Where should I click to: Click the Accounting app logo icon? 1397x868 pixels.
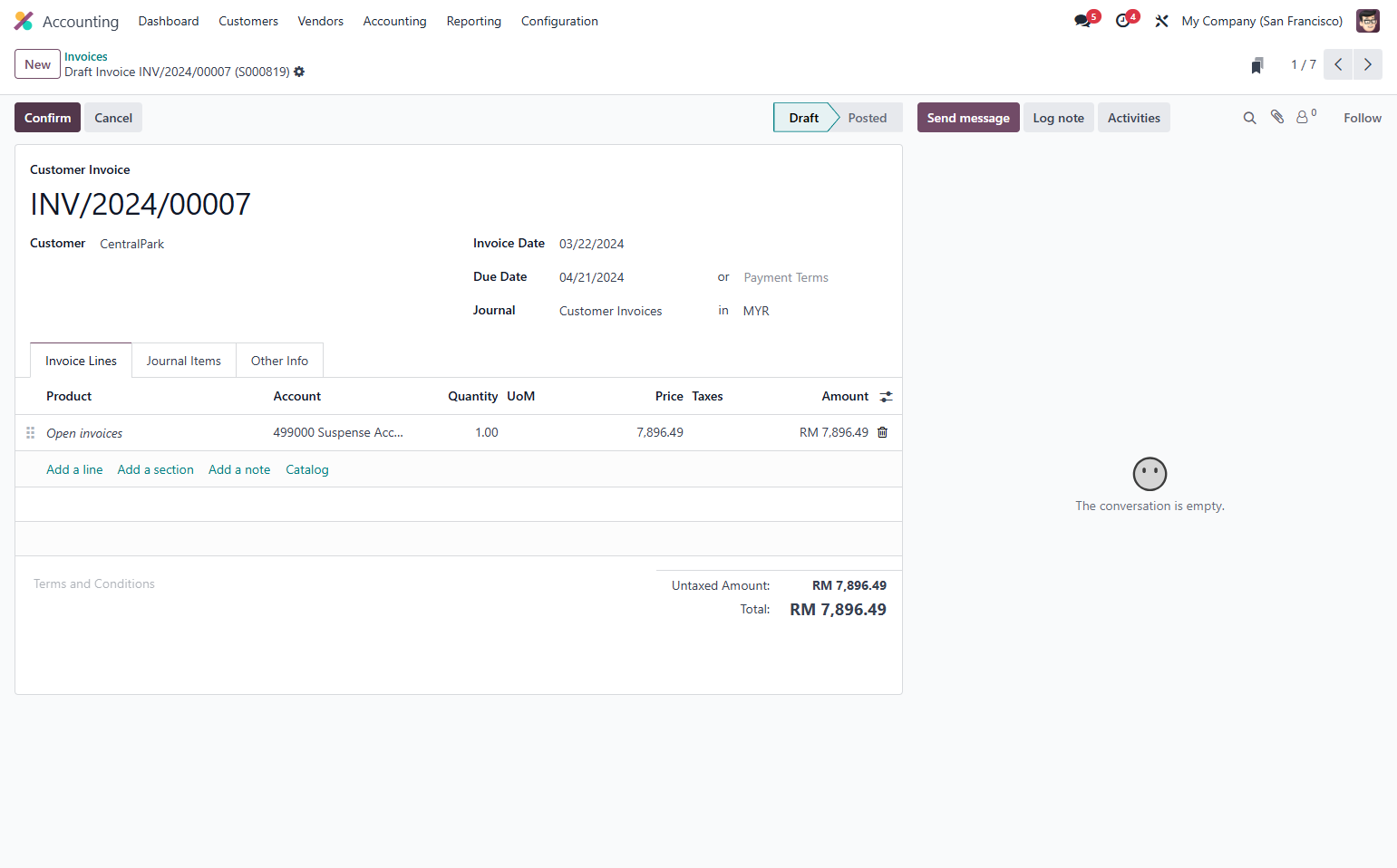coord(24,21)
